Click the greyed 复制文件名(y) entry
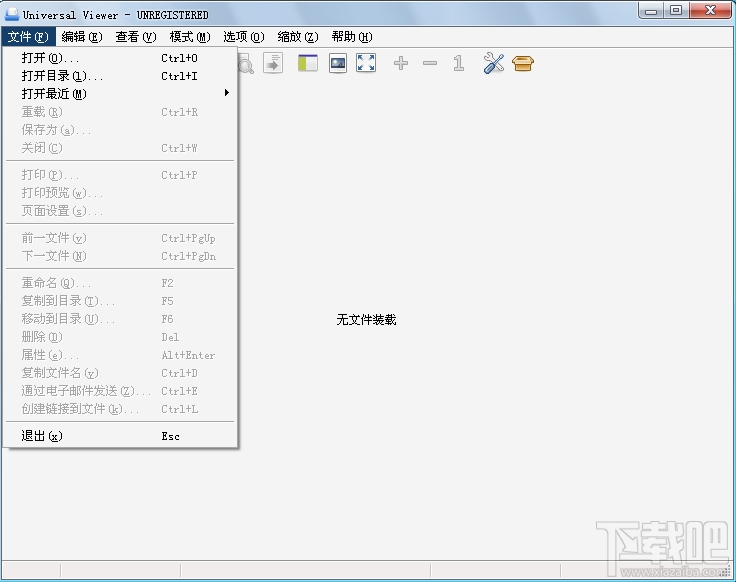This screenshot has height=582, width=736. (x=120, y=373)
